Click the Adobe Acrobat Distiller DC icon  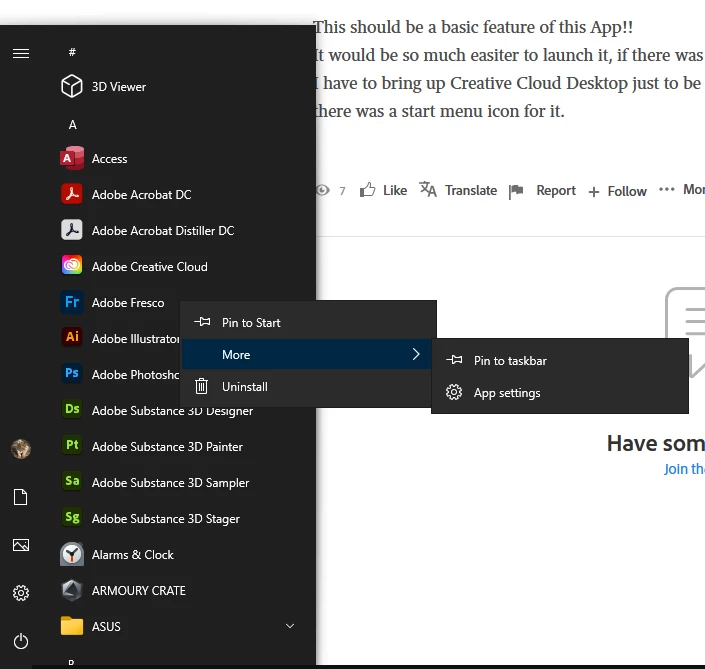tap(71, 230)
